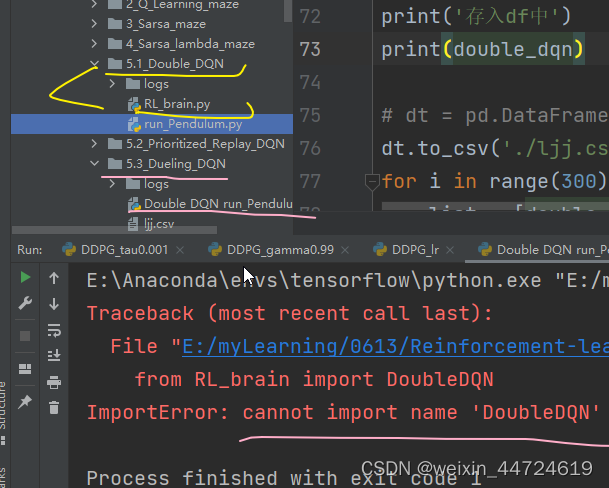This screenshot has width=609, height=488.
Task: Rerun the script with green play icon
Action: click(x=25, y=277)
